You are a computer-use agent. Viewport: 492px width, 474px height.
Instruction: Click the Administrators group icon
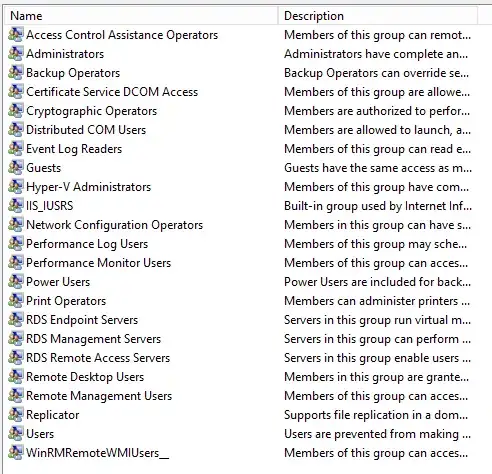coord(16,54)
